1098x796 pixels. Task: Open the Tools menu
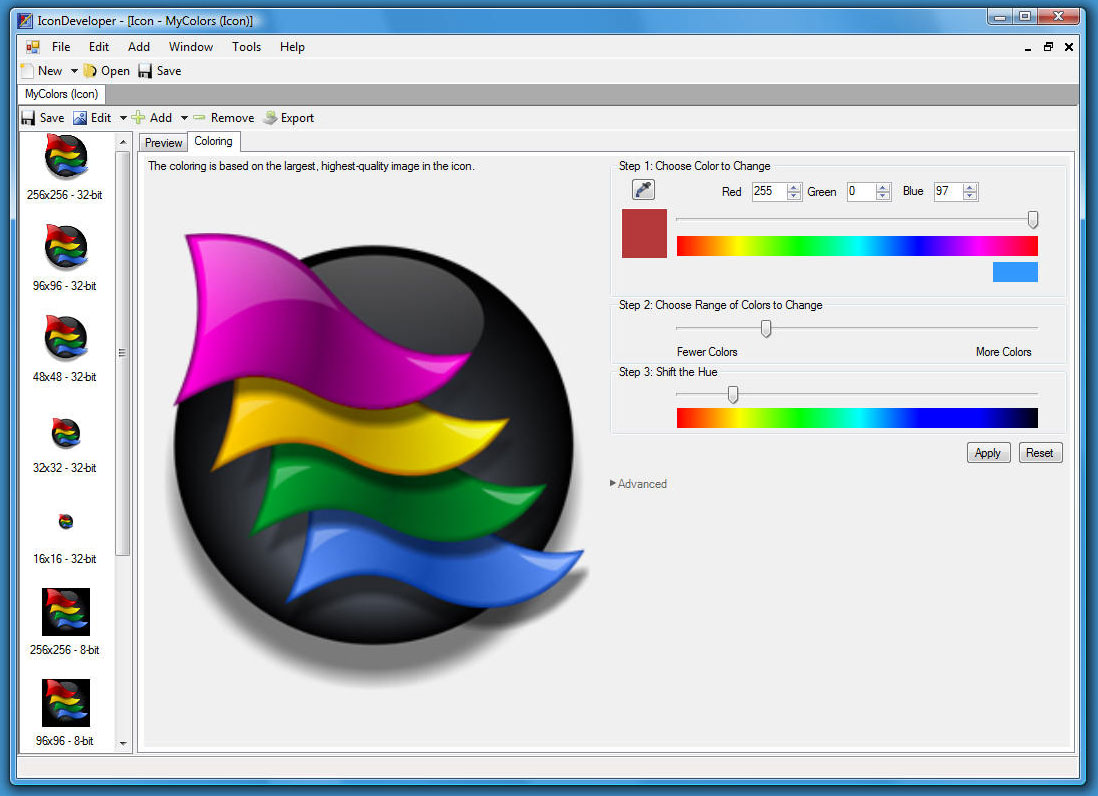point(246,47)
